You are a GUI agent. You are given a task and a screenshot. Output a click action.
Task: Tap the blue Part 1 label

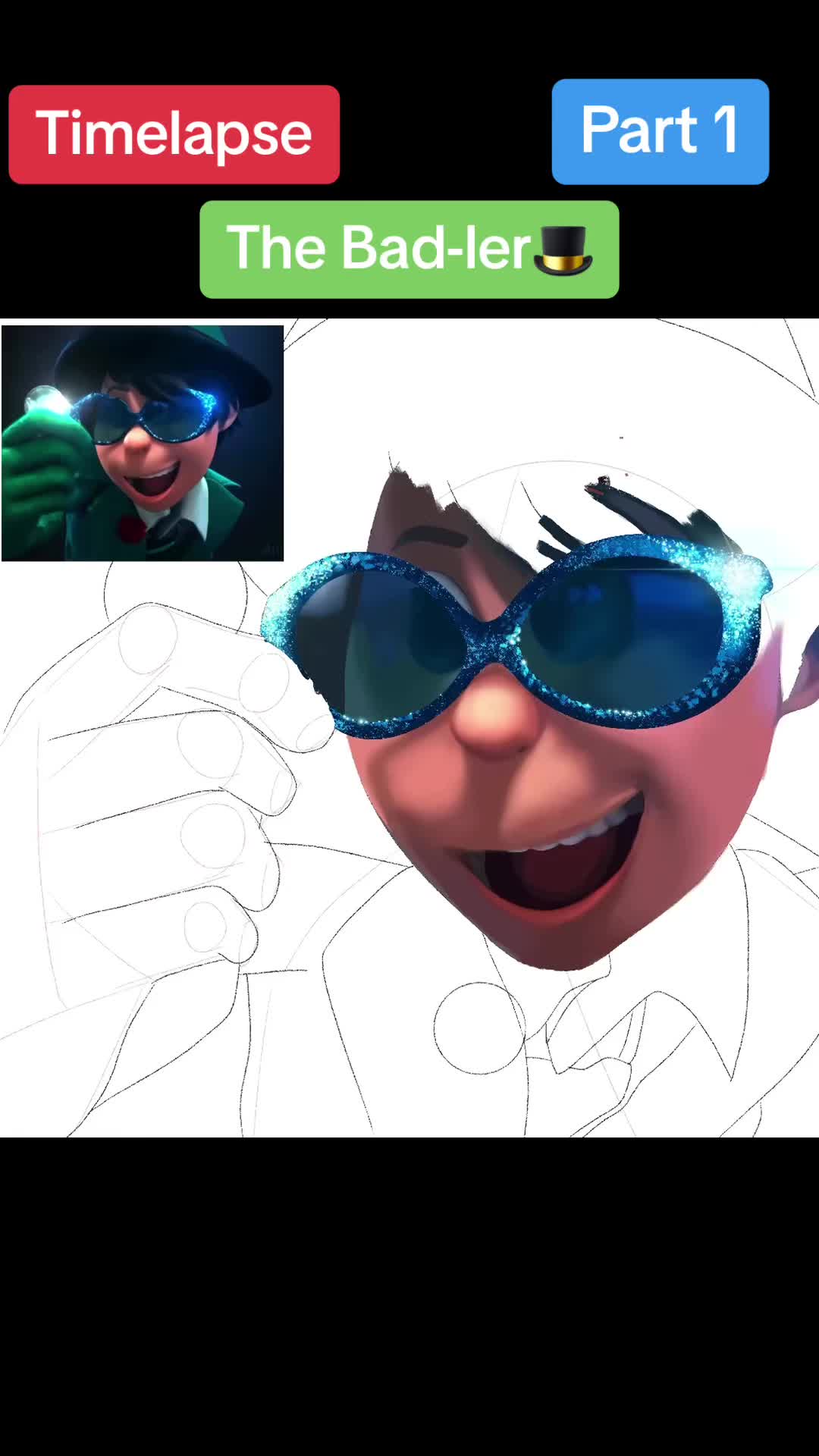click(660, 131)
